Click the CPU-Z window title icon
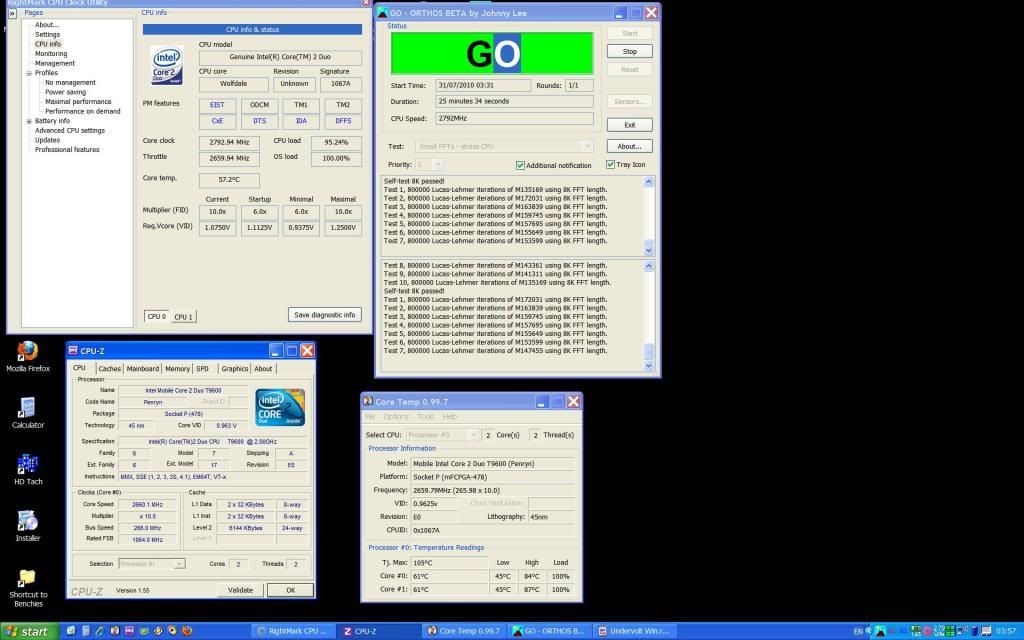Image resolution: width=1024 pixels, height=640 pixels. [x=73, y=351]
